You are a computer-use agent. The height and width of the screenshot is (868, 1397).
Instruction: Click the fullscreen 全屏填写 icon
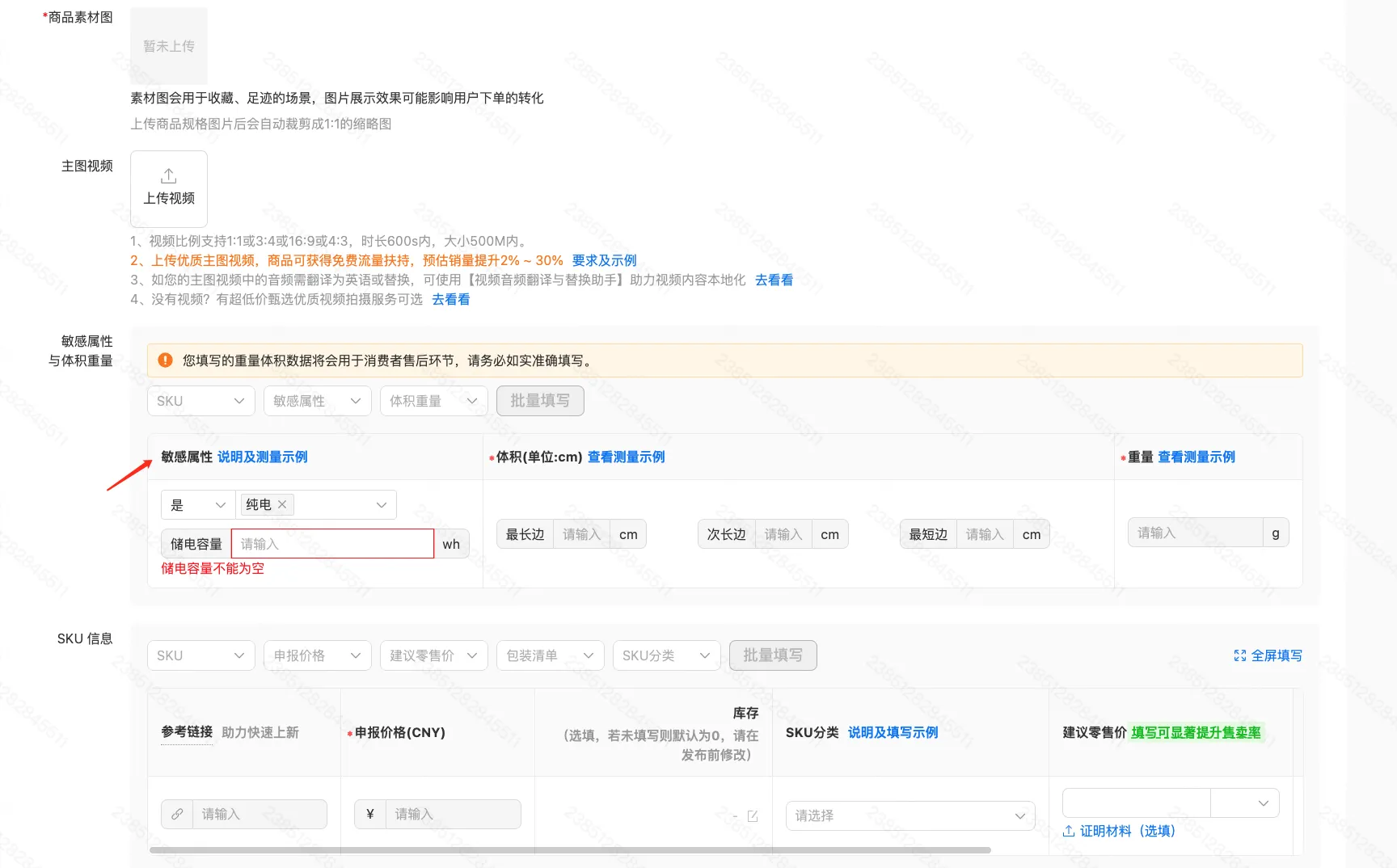(x=1239, y=655)
